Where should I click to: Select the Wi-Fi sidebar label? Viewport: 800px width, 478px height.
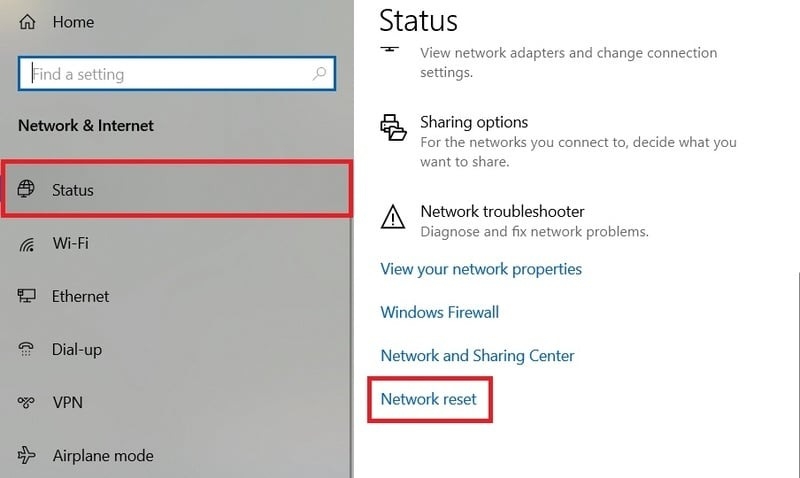click(70, 243)
